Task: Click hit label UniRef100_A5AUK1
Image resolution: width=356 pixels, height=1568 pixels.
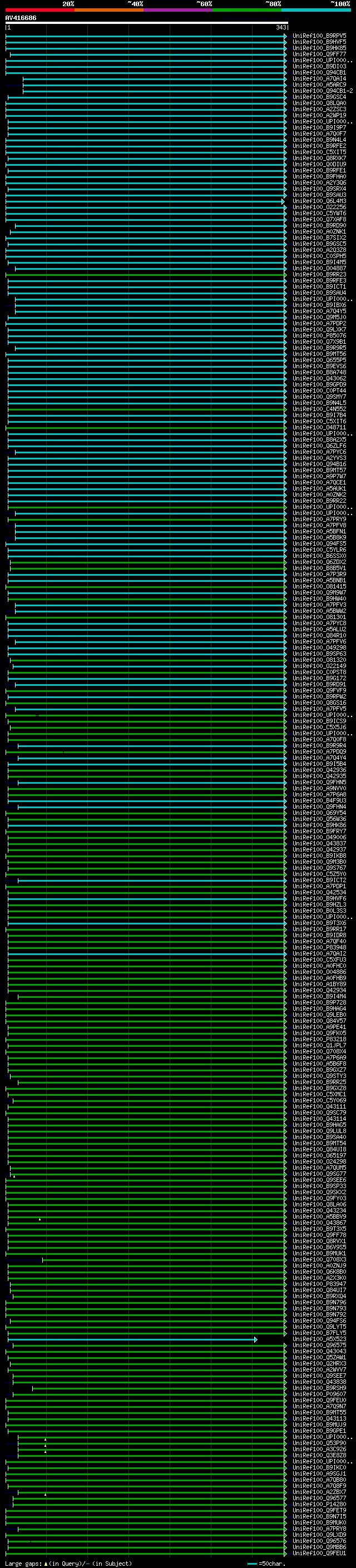Action: (x=319, y=489)
